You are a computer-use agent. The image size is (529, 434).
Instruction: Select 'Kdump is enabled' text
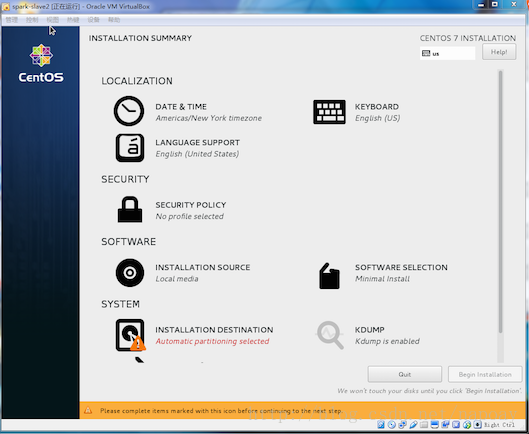(387, 341)
